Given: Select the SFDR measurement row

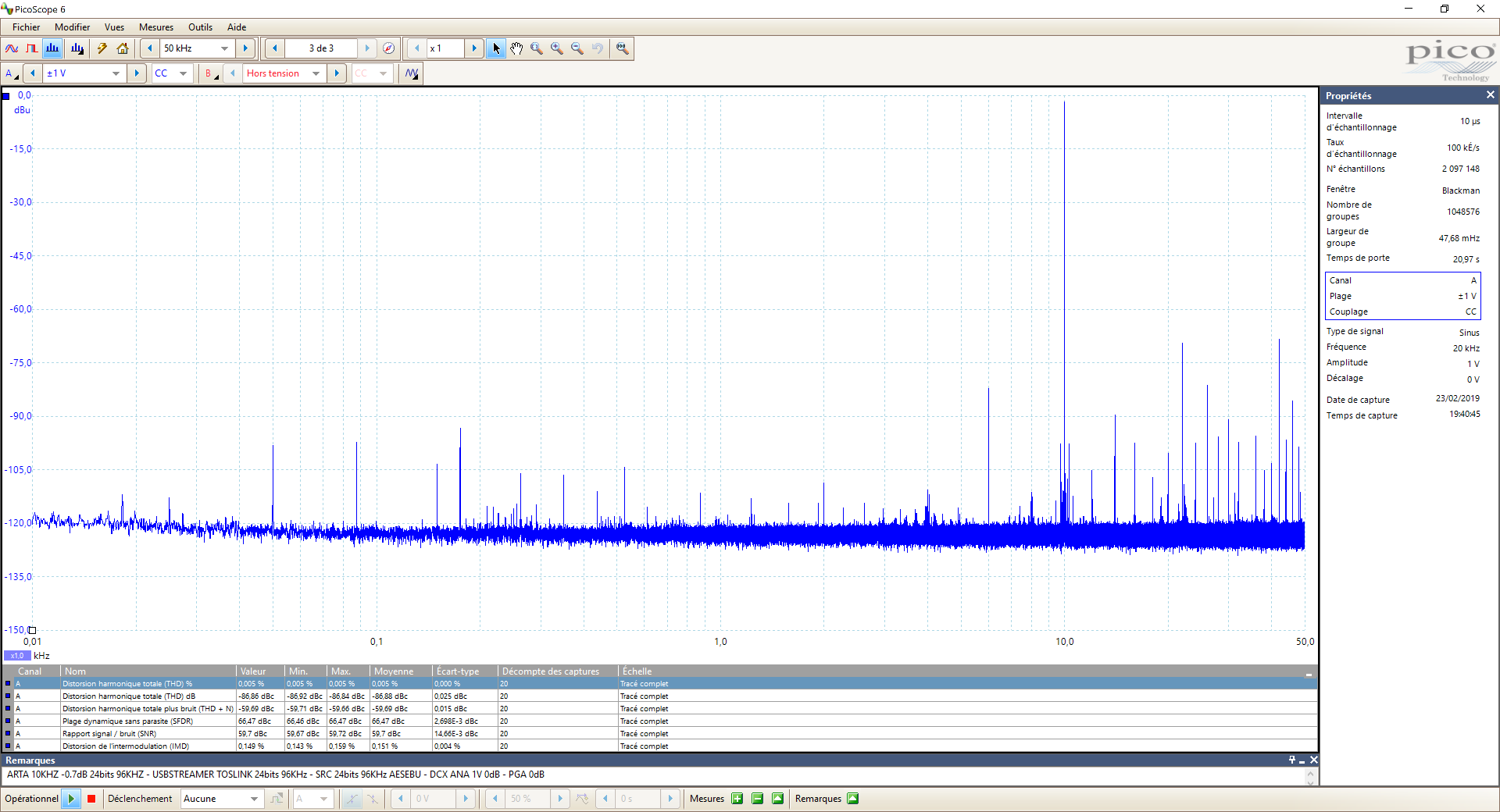Looking at the screenshot, I should [659, 721].
